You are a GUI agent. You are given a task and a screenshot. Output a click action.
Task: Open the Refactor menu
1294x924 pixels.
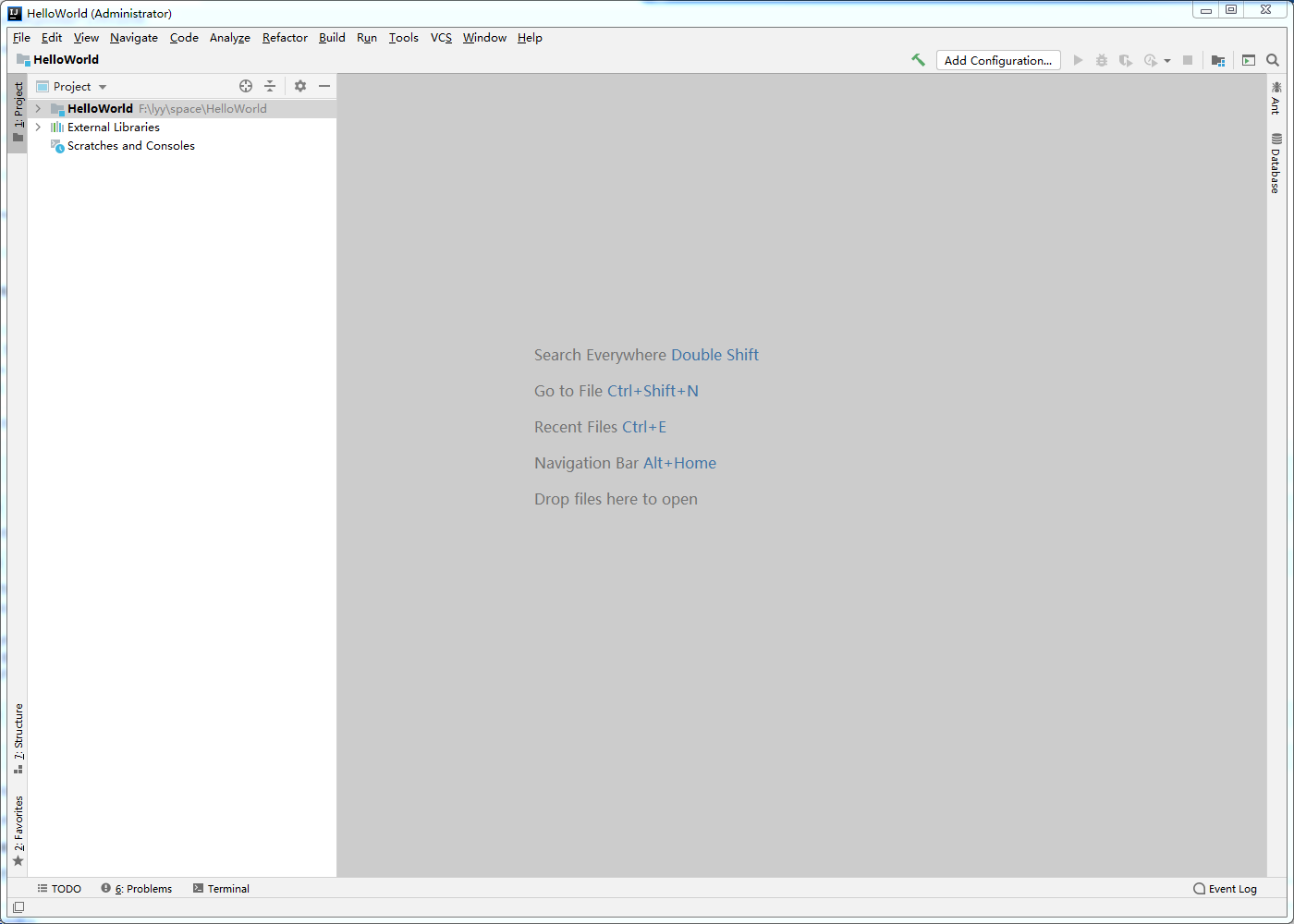point(285,38)
